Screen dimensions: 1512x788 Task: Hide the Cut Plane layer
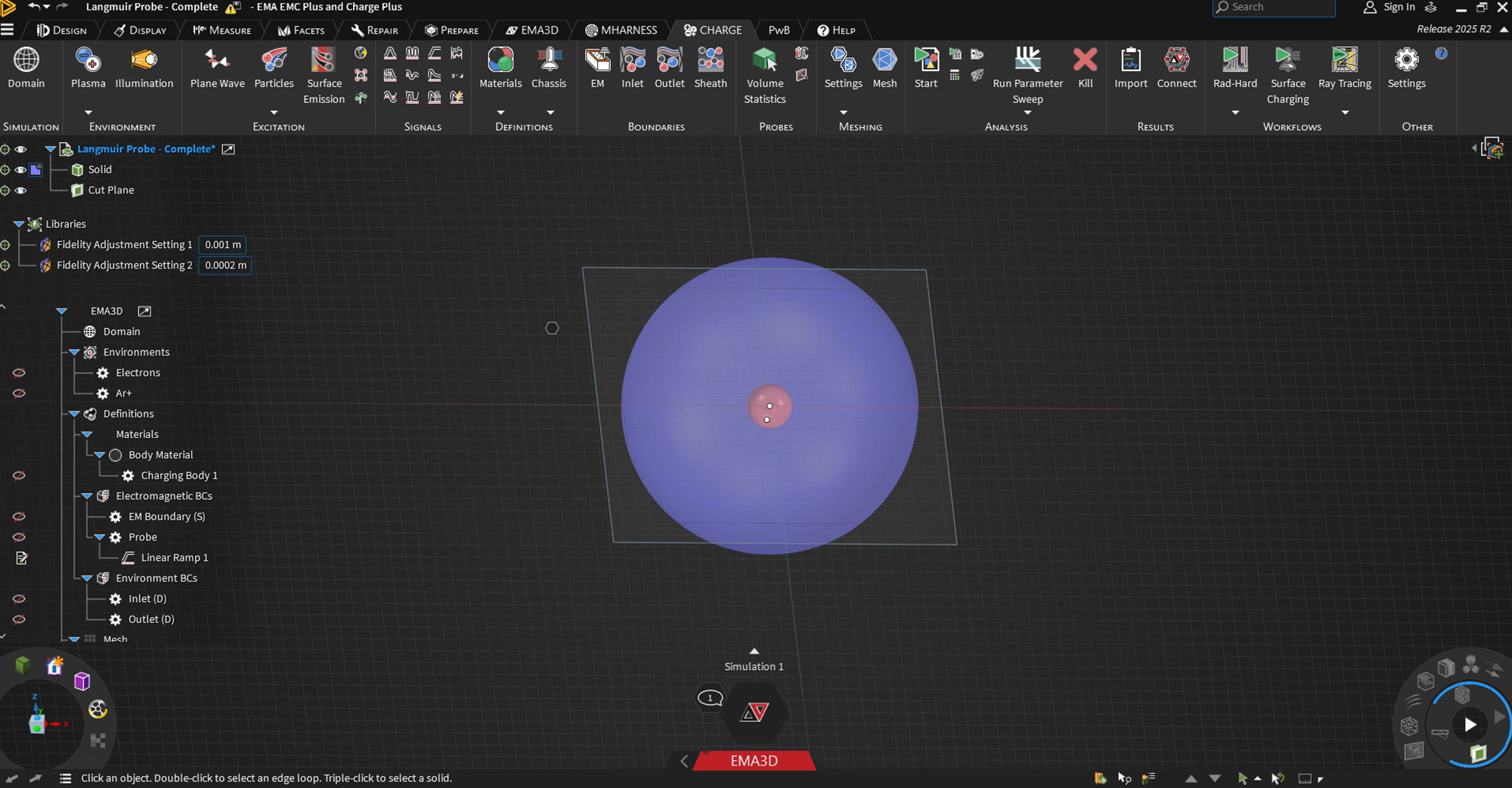click(20, 191)
